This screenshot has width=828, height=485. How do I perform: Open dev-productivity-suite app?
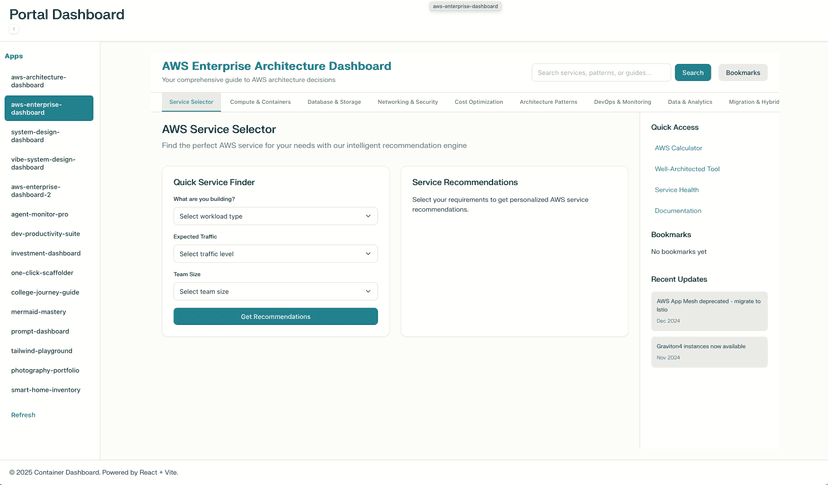click(x=49, y=234)
